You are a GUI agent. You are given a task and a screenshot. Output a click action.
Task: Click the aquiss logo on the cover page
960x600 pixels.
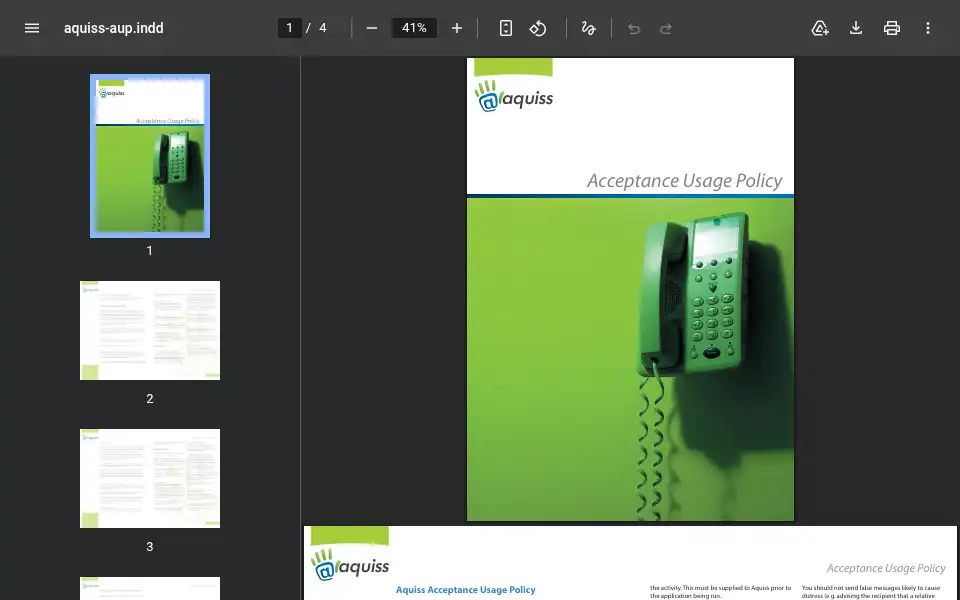tap(513, 96)
